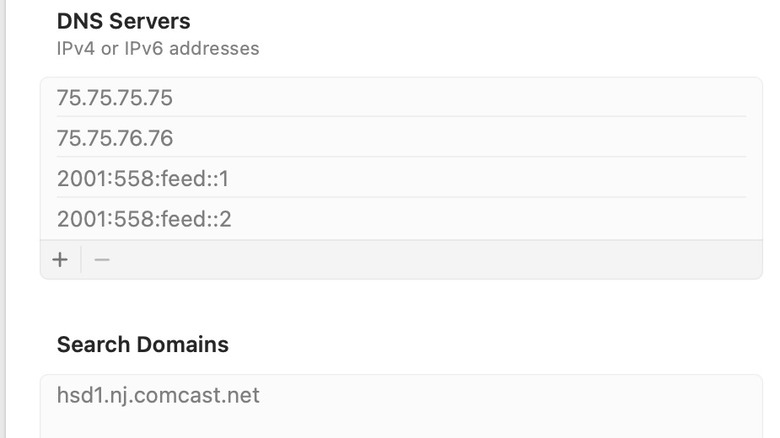
Task: Highlight the 2001:558:feed::2 DNS entry
Action: click(144, 219)
